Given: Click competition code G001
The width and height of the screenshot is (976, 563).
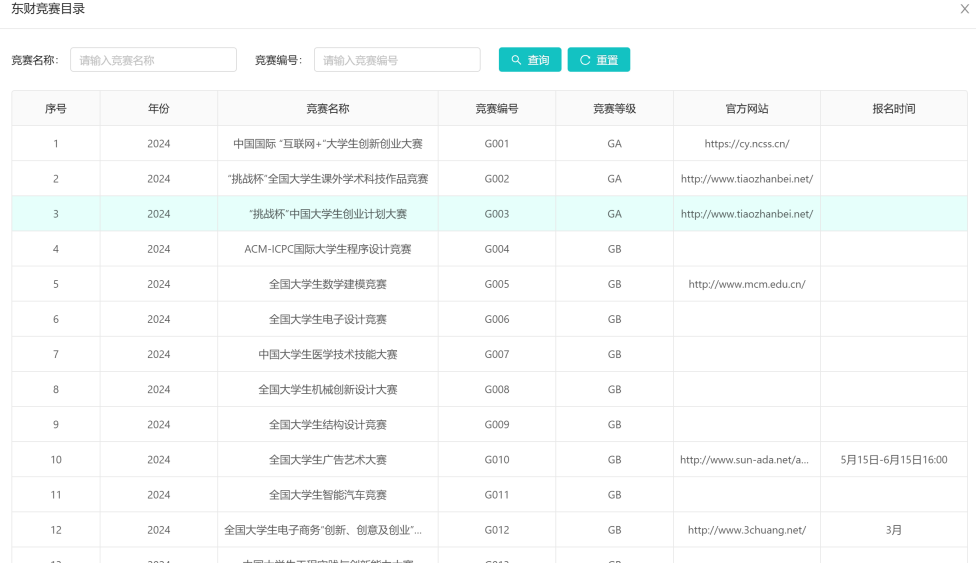Looking at the screenshot, I should [x=497, y=143].
